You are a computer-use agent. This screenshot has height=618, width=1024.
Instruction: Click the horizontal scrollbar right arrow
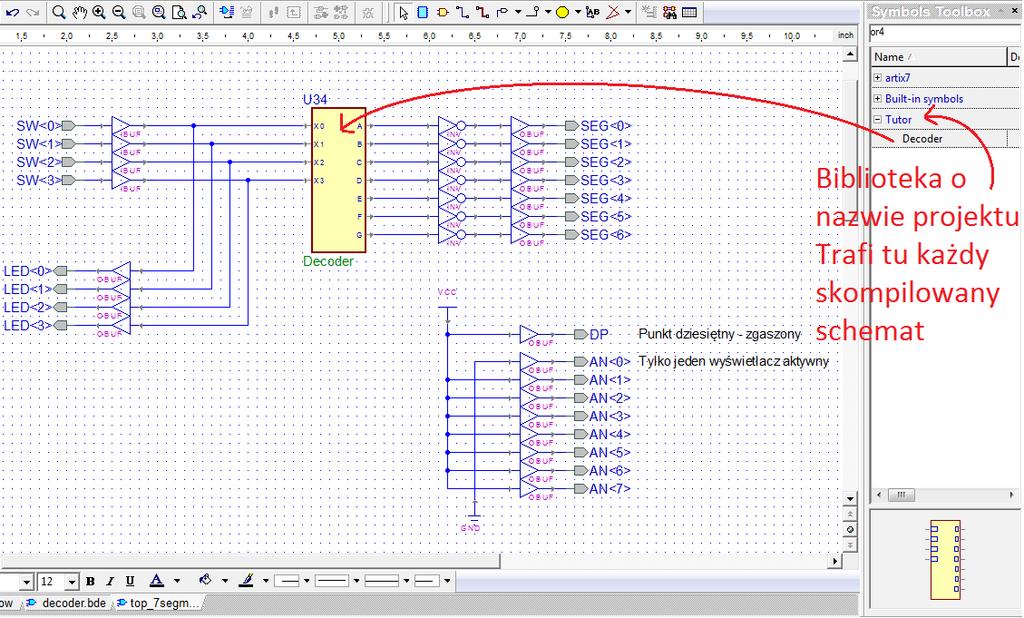click(835, 561)
